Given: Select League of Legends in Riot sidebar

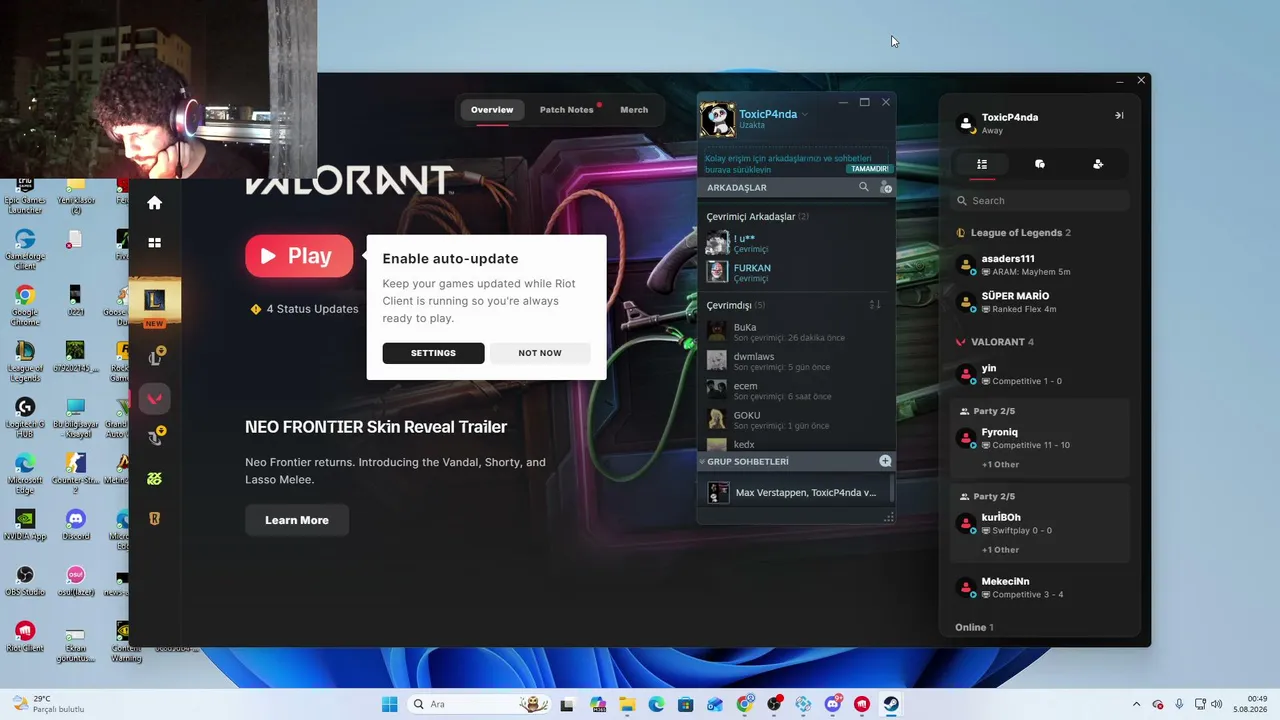Looking at the screenshot, I should coord(155,300).
